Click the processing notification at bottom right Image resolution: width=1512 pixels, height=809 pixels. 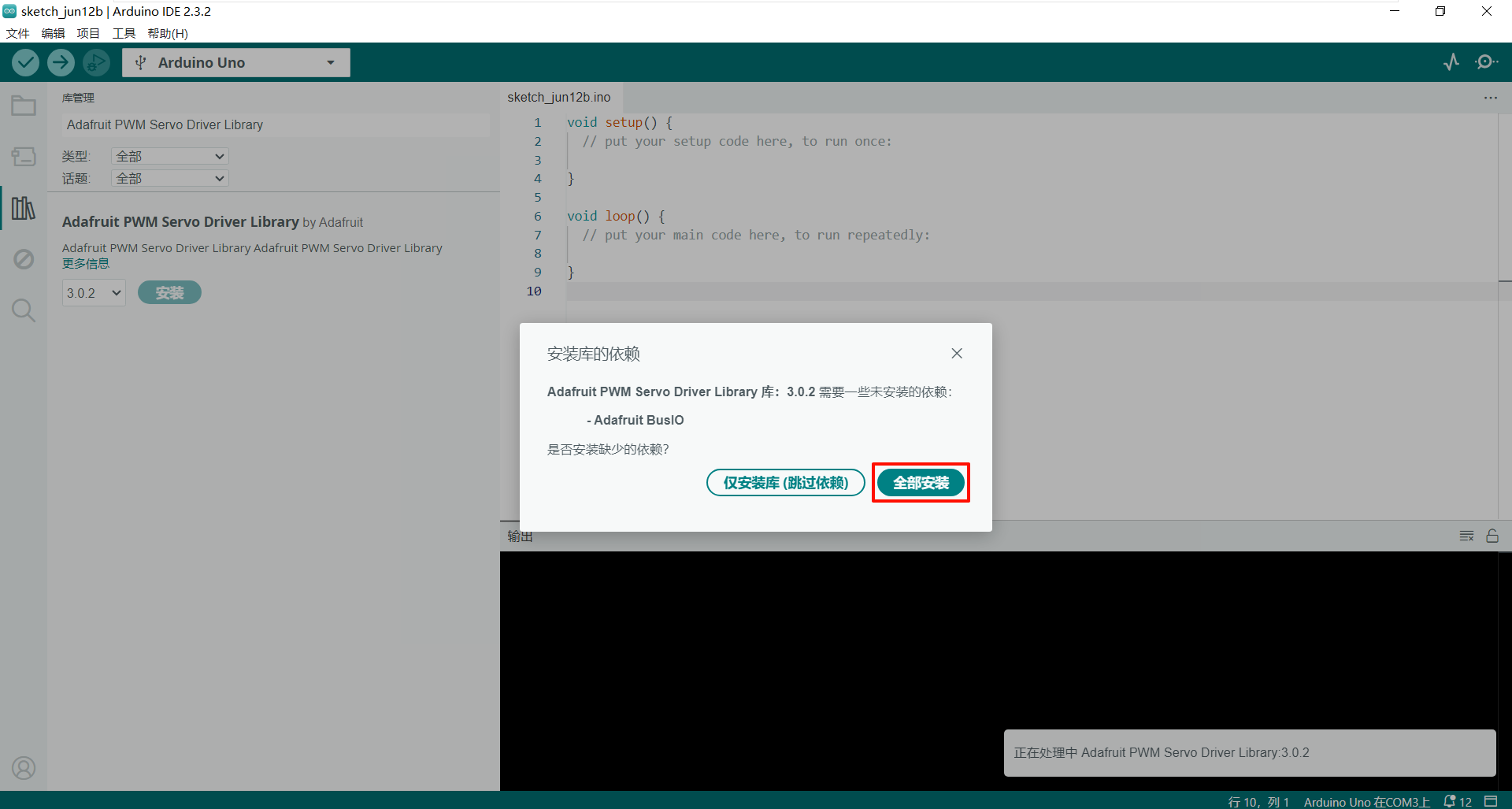pyautogui.click(x=1250, y=753)
